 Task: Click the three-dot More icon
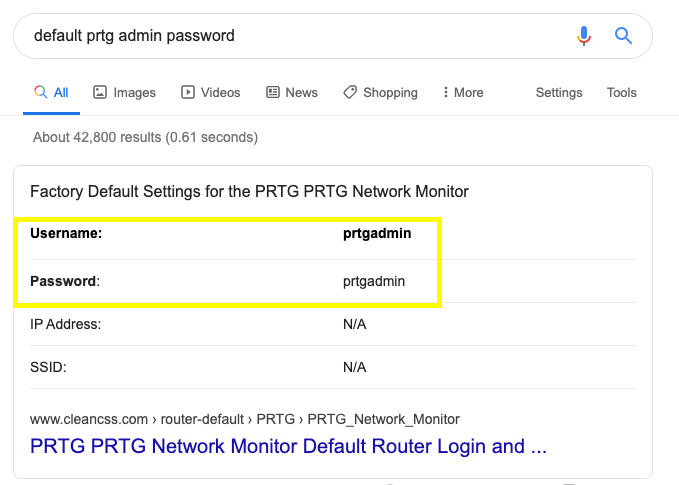(445, 92)
